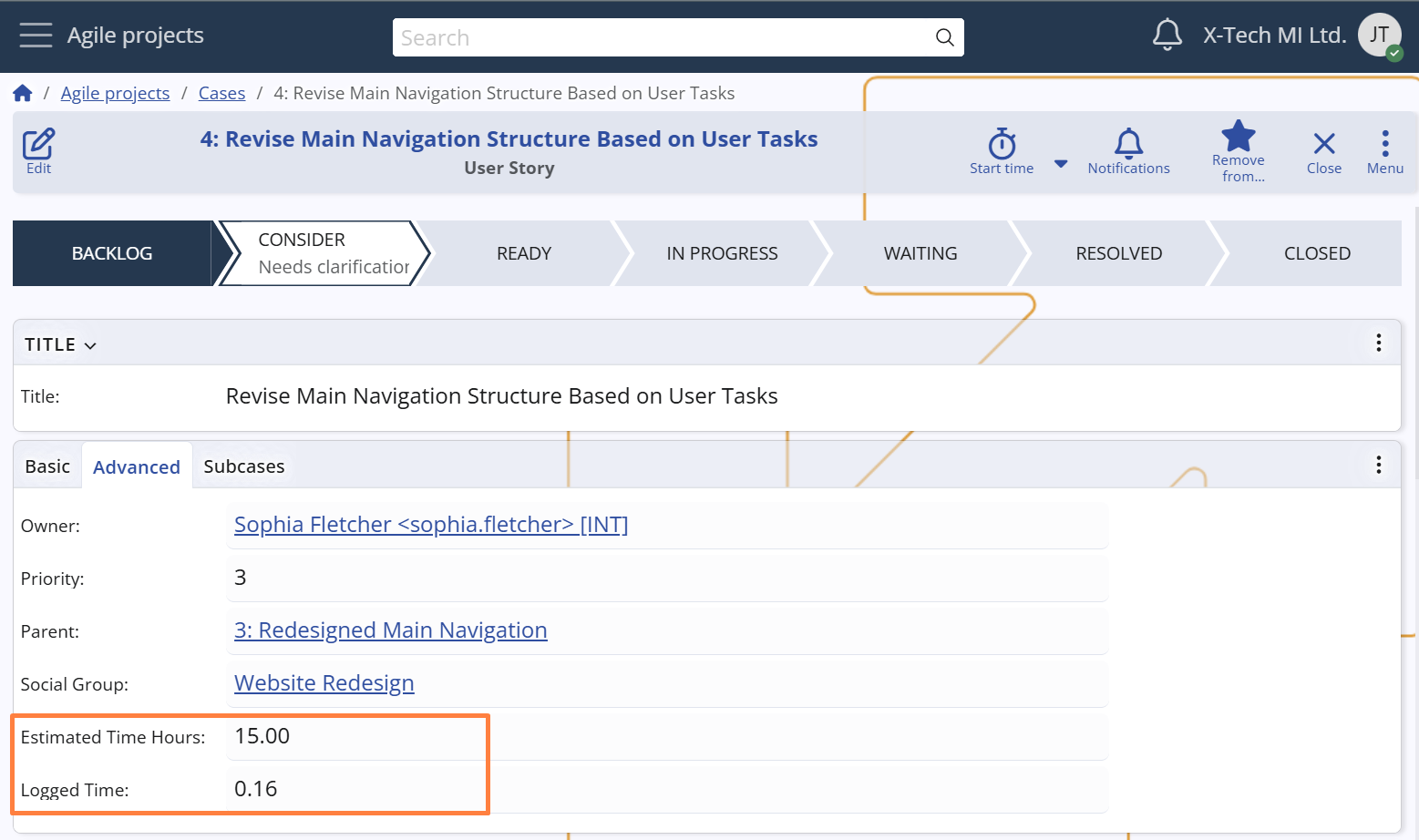Expand the Start time dropdown arrow
Viewport: 1419px width, 840px height.
[1061, 164]
